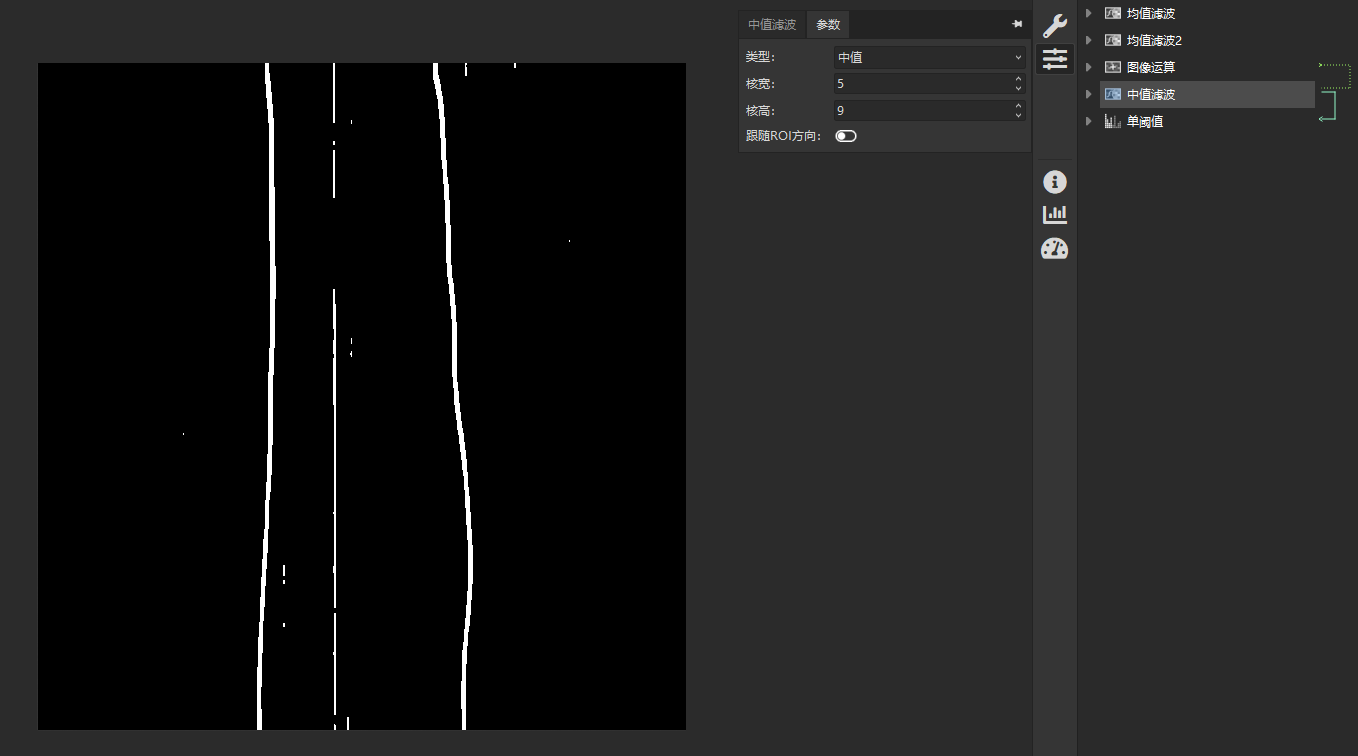
Task: Switch to the 参数 tab
Action: coord(828,25)
